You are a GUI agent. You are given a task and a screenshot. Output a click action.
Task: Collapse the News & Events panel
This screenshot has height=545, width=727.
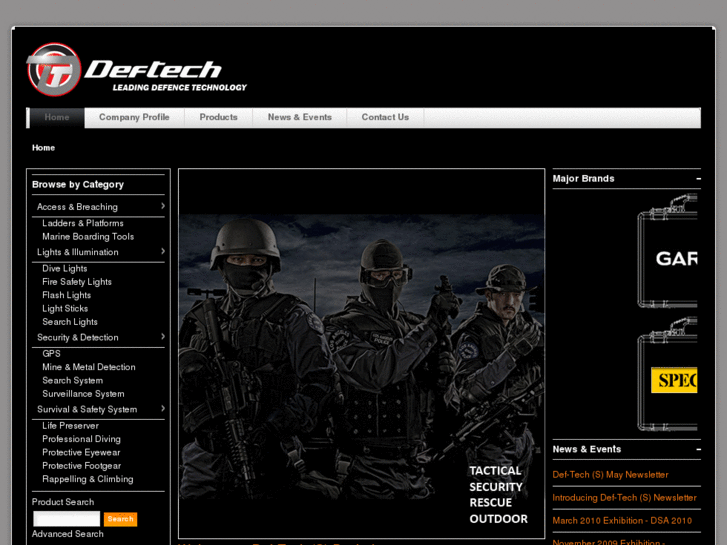coord(698,450)
